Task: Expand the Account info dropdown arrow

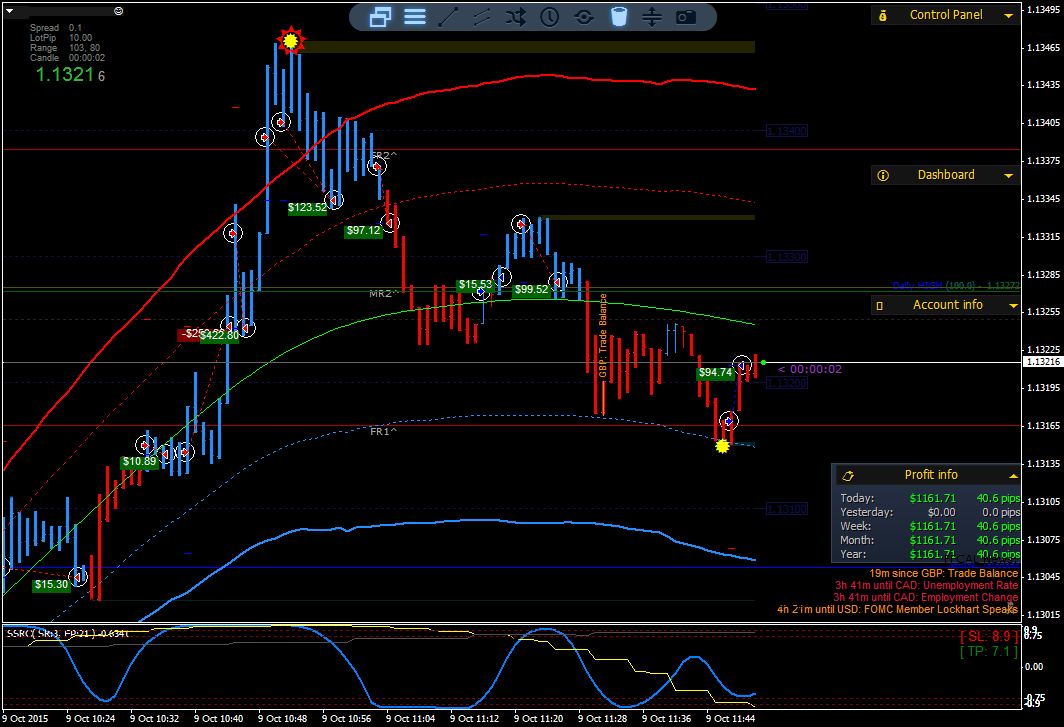Action: click(1013, 306)
